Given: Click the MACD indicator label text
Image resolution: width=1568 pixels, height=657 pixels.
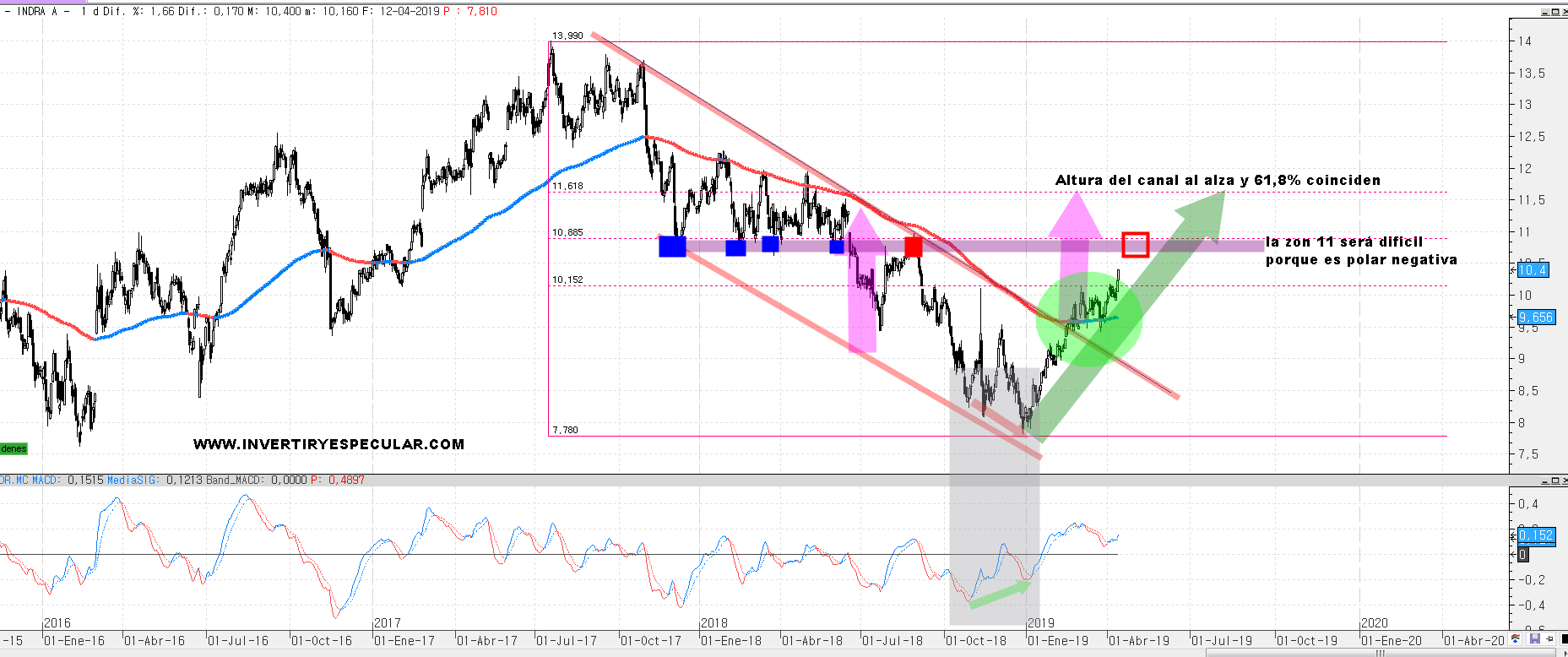Looking at the screenshot, I should (x=30, y=480).
